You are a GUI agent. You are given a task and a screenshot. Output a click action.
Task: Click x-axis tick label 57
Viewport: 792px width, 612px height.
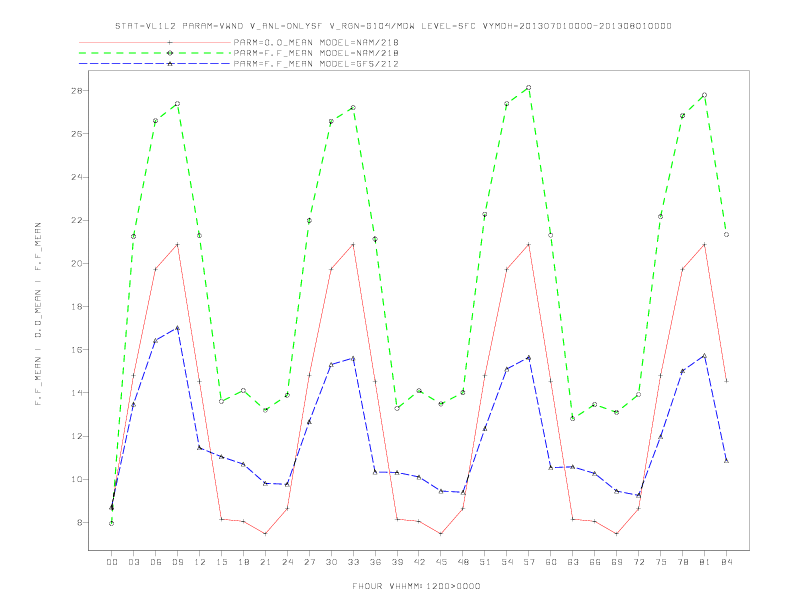point(529,562)
